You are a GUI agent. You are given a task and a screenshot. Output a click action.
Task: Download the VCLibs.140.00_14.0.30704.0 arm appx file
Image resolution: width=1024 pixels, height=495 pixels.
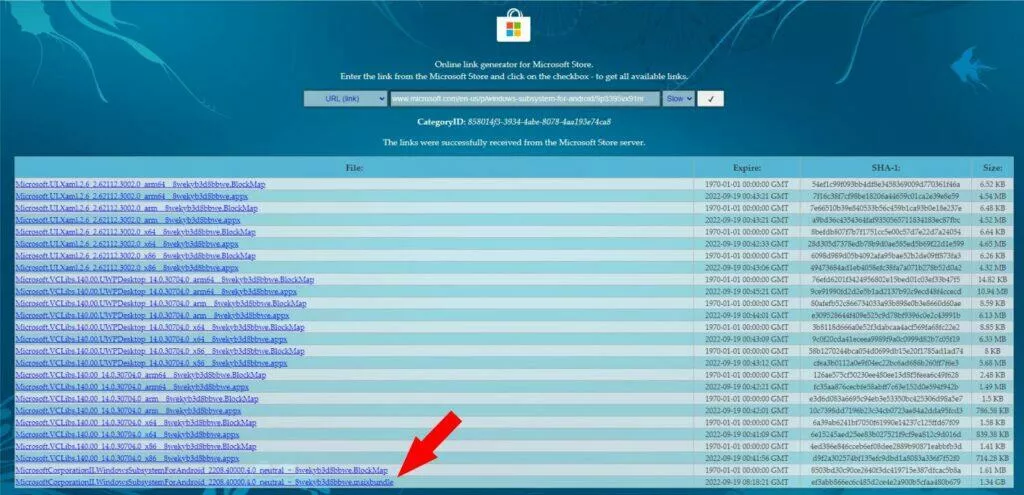pyautogui.click(x=128, y=411)
